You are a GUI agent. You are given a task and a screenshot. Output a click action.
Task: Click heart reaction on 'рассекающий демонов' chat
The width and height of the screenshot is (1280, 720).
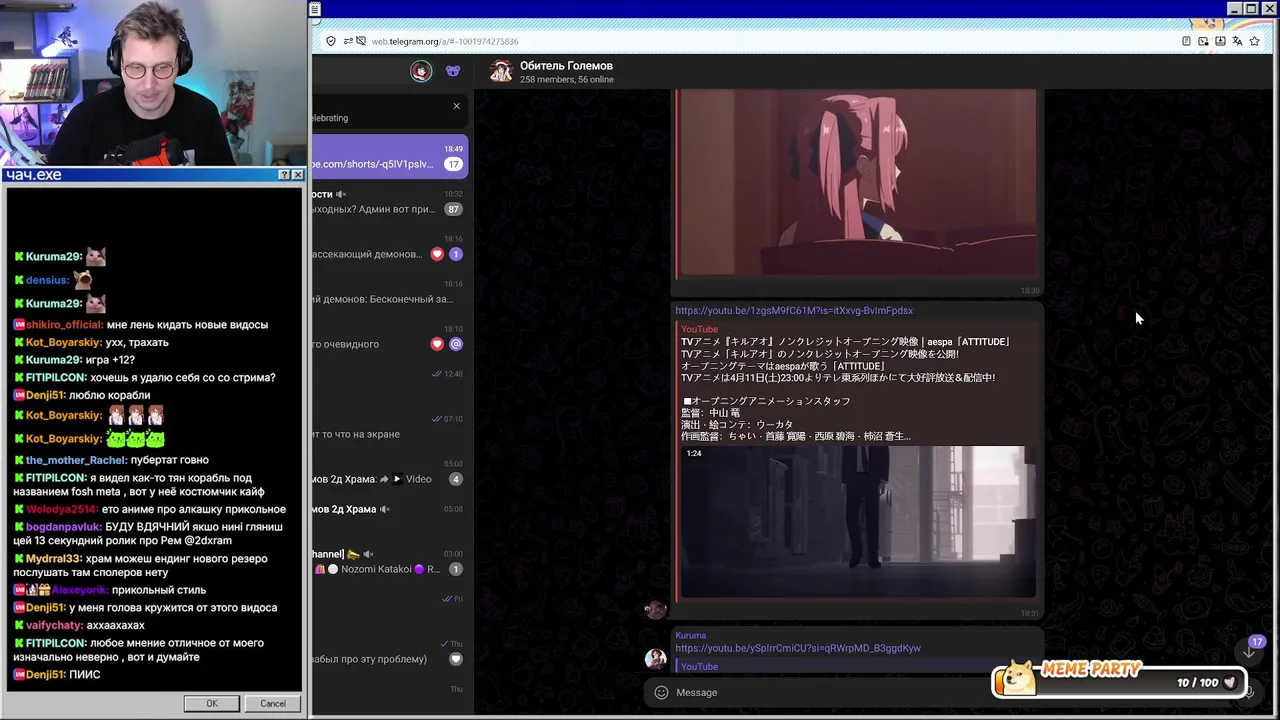[x=437, y=254]
